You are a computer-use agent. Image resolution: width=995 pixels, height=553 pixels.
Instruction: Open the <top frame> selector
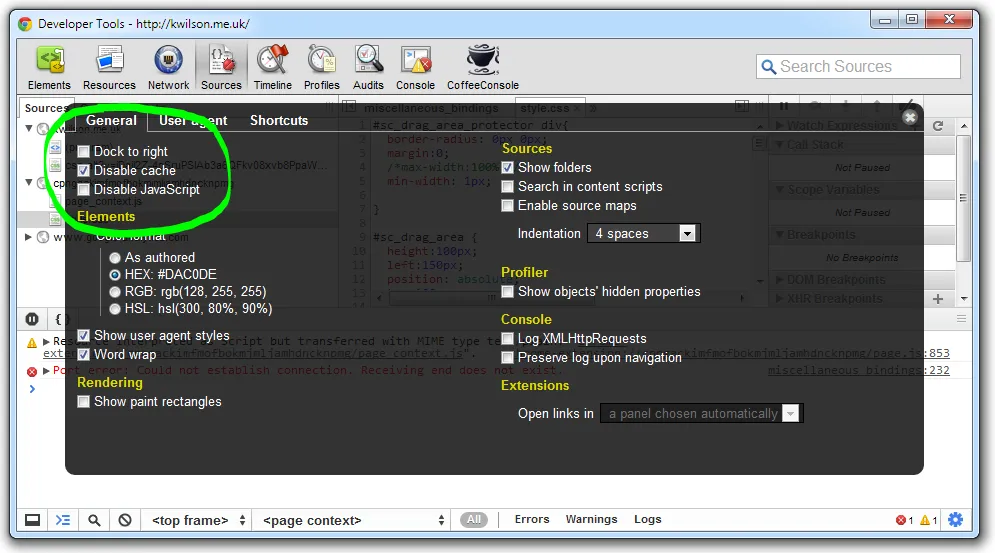pyautogui.click(x=199, y=521)
